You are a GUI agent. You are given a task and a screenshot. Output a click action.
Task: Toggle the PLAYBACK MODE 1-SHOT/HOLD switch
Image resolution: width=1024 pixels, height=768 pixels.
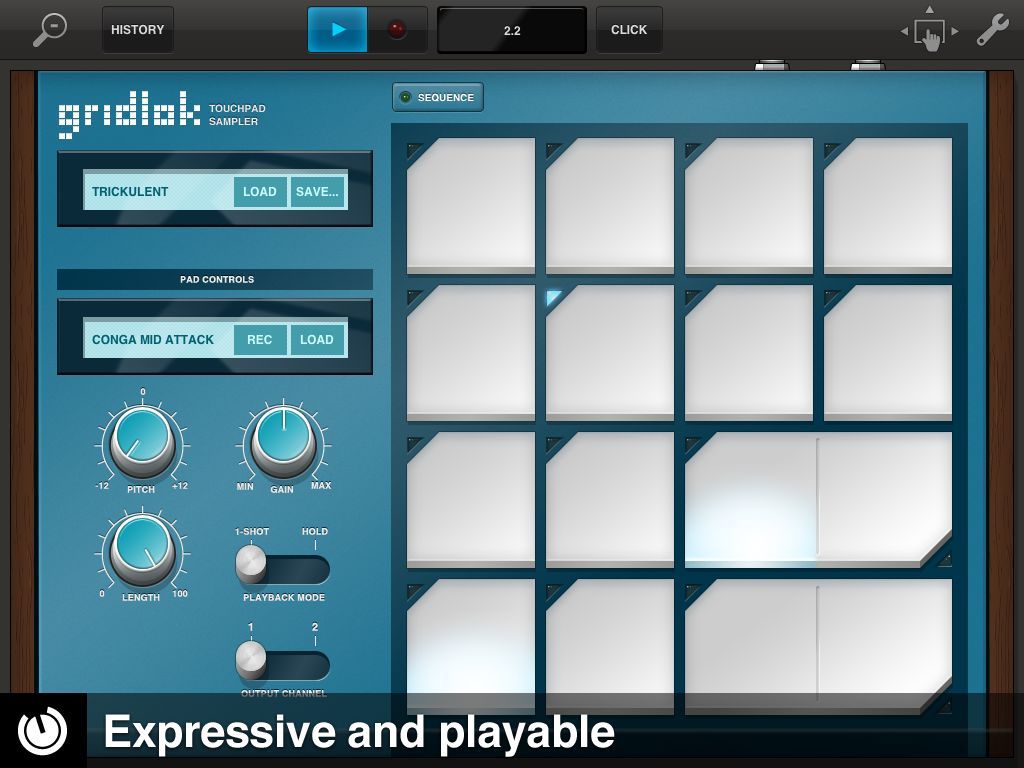[x=283, y=566]
